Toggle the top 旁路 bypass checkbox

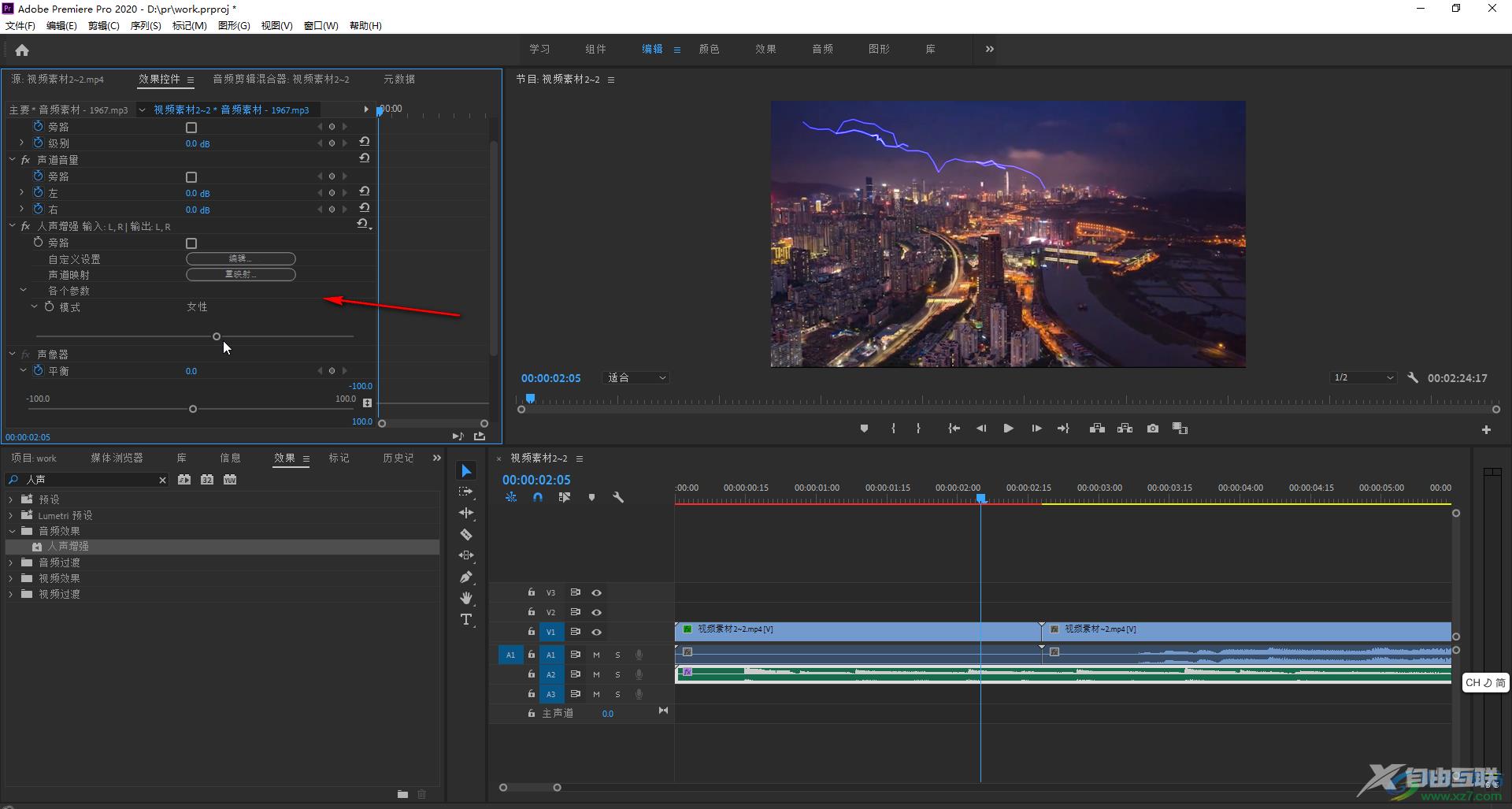click(x=191, y=128)
